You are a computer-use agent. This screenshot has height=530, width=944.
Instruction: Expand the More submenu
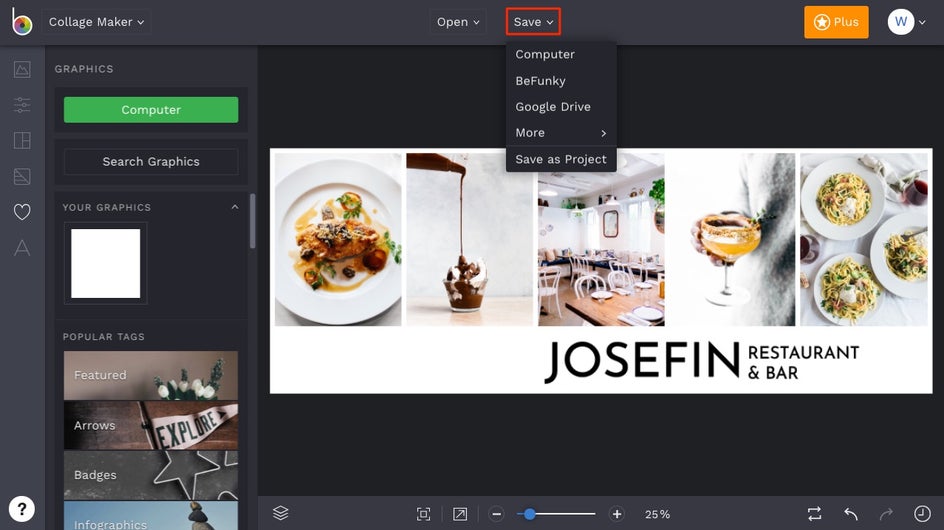[561, 132]
